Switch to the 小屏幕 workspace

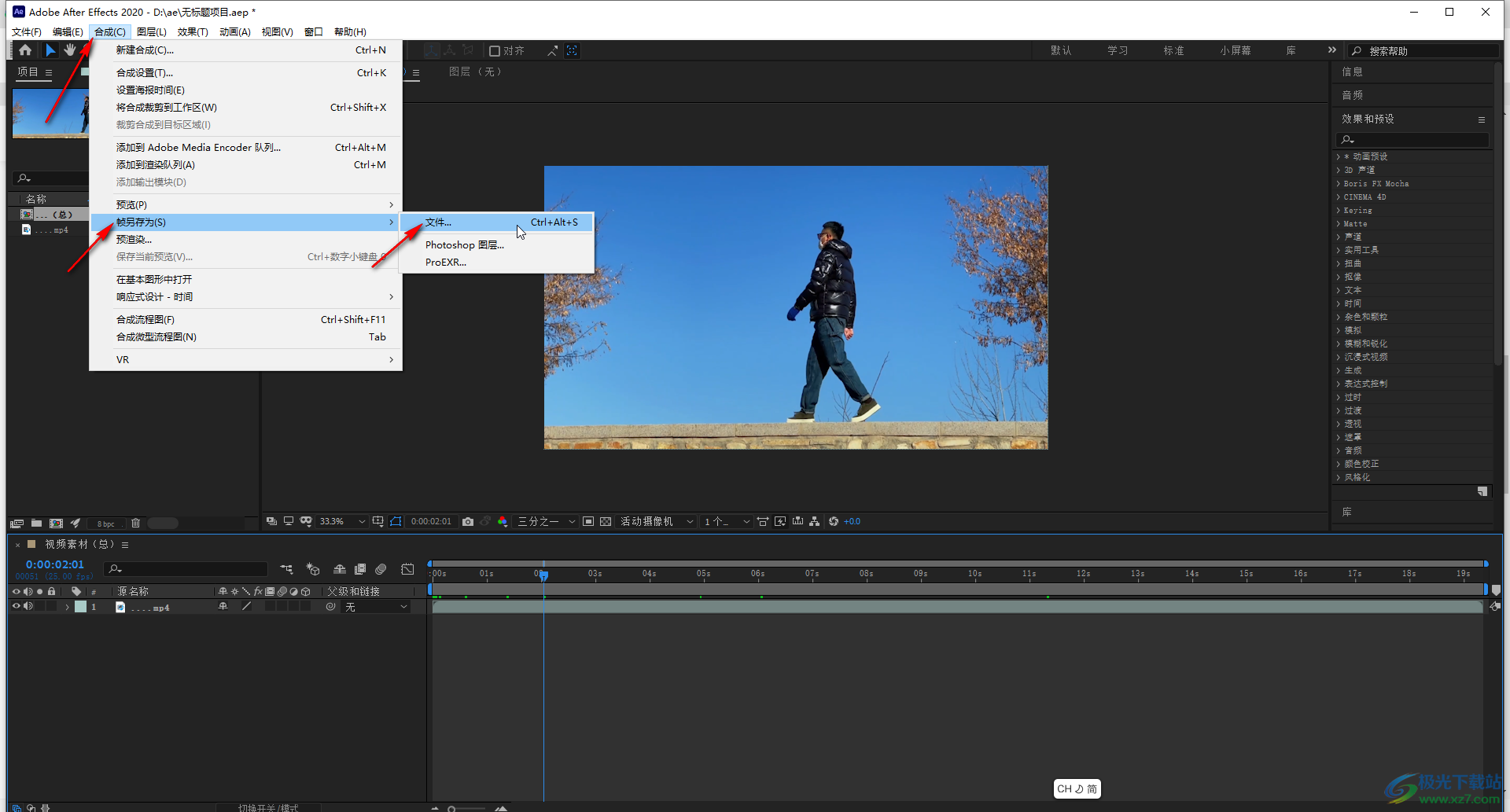point(1236,50)
